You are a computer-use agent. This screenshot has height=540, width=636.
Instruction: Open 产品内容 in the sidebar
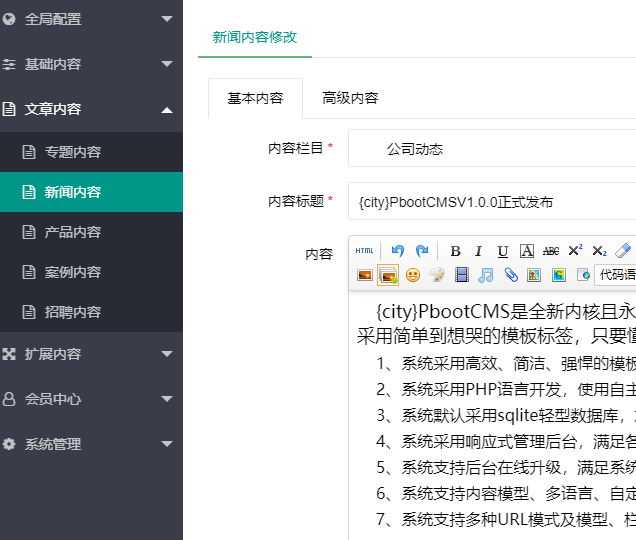click(73, 232)
